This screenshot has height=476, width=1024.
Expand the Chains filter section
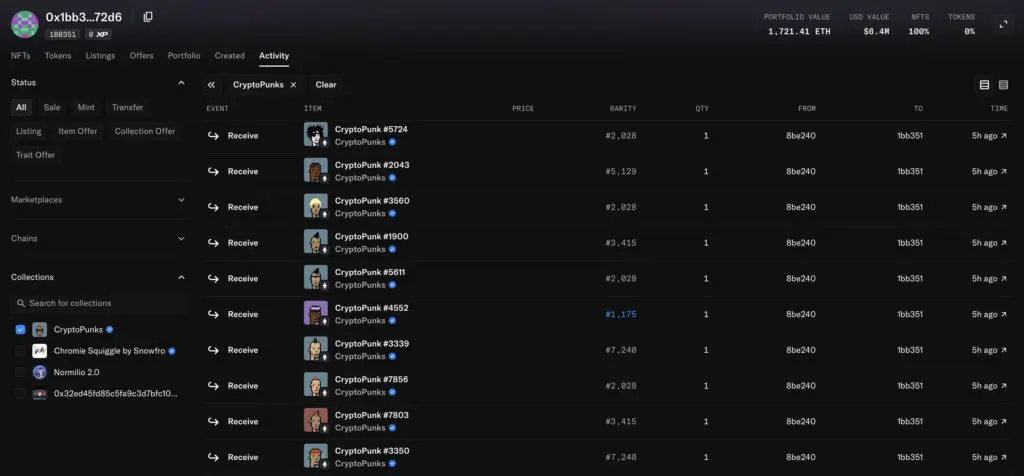181,238
